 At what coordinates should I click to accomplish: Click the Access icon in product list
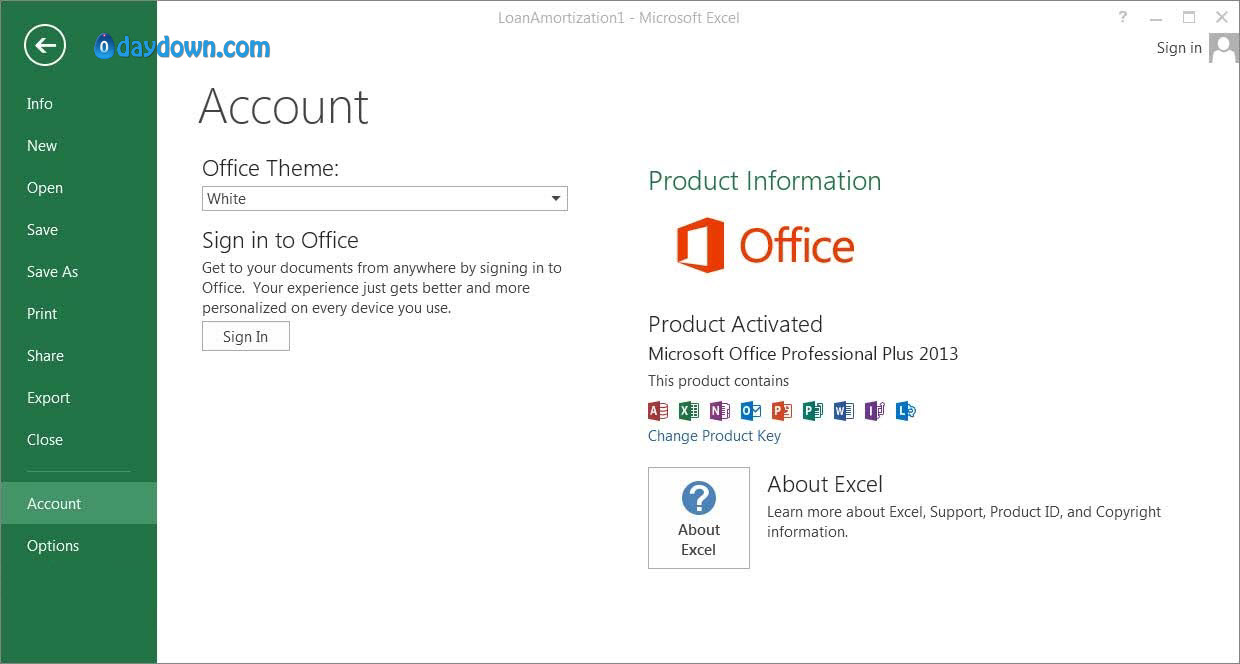click(x=658, y=411)
